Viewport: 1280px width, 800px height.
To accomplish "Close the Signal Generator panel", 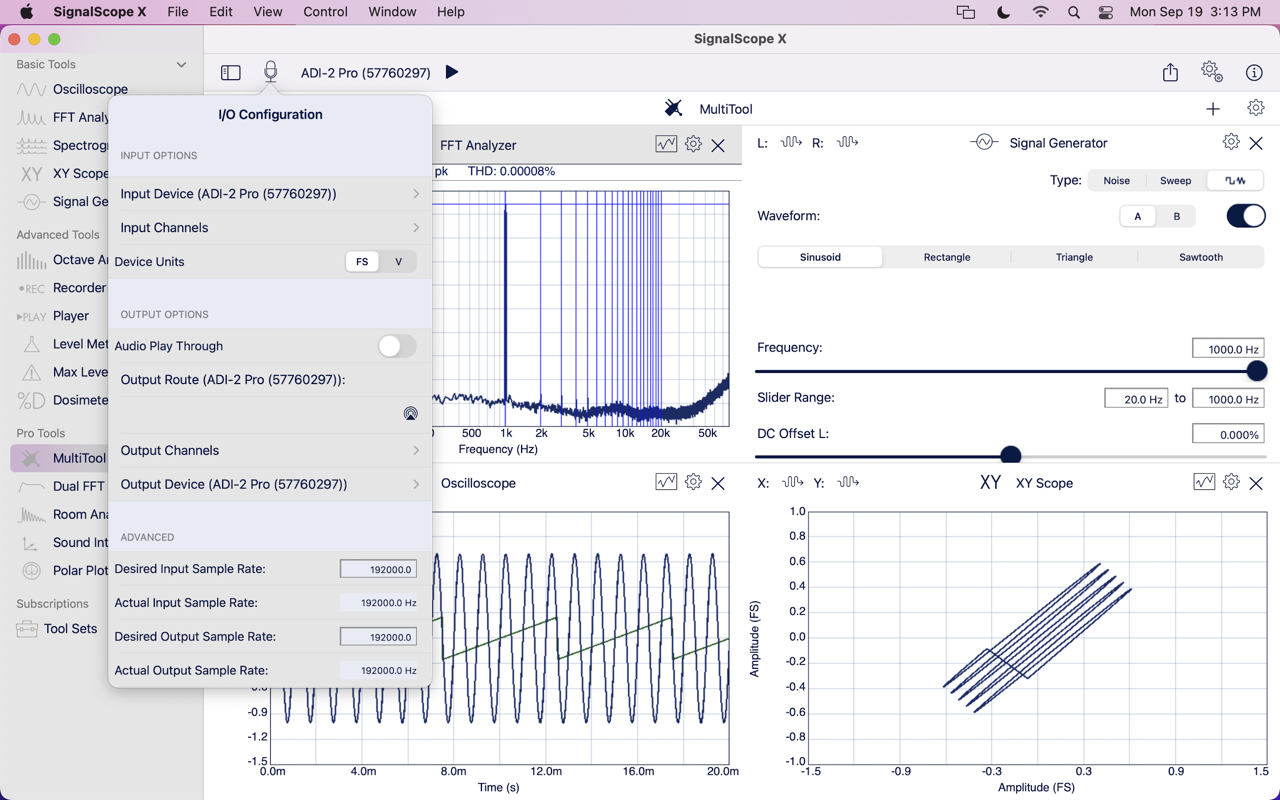I will click(1256, 143).
